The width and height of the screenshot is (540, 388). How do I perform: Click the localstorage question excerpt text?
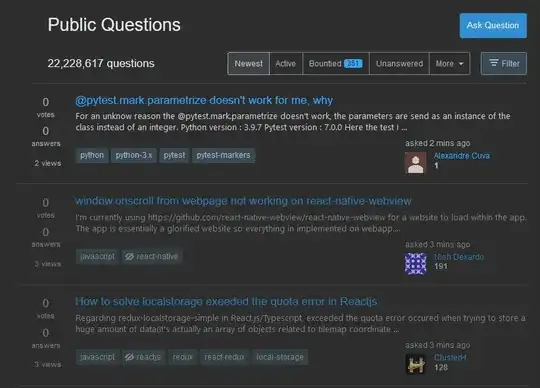[300, 324]
